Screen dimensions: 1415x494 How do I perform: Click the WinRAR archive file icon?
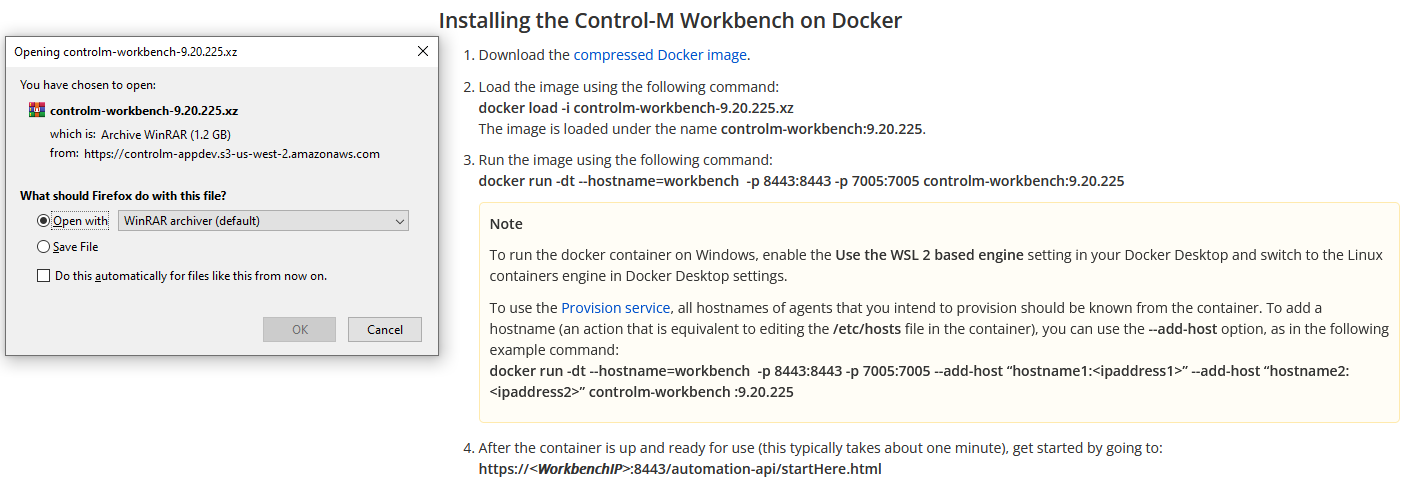coord(37,110)
